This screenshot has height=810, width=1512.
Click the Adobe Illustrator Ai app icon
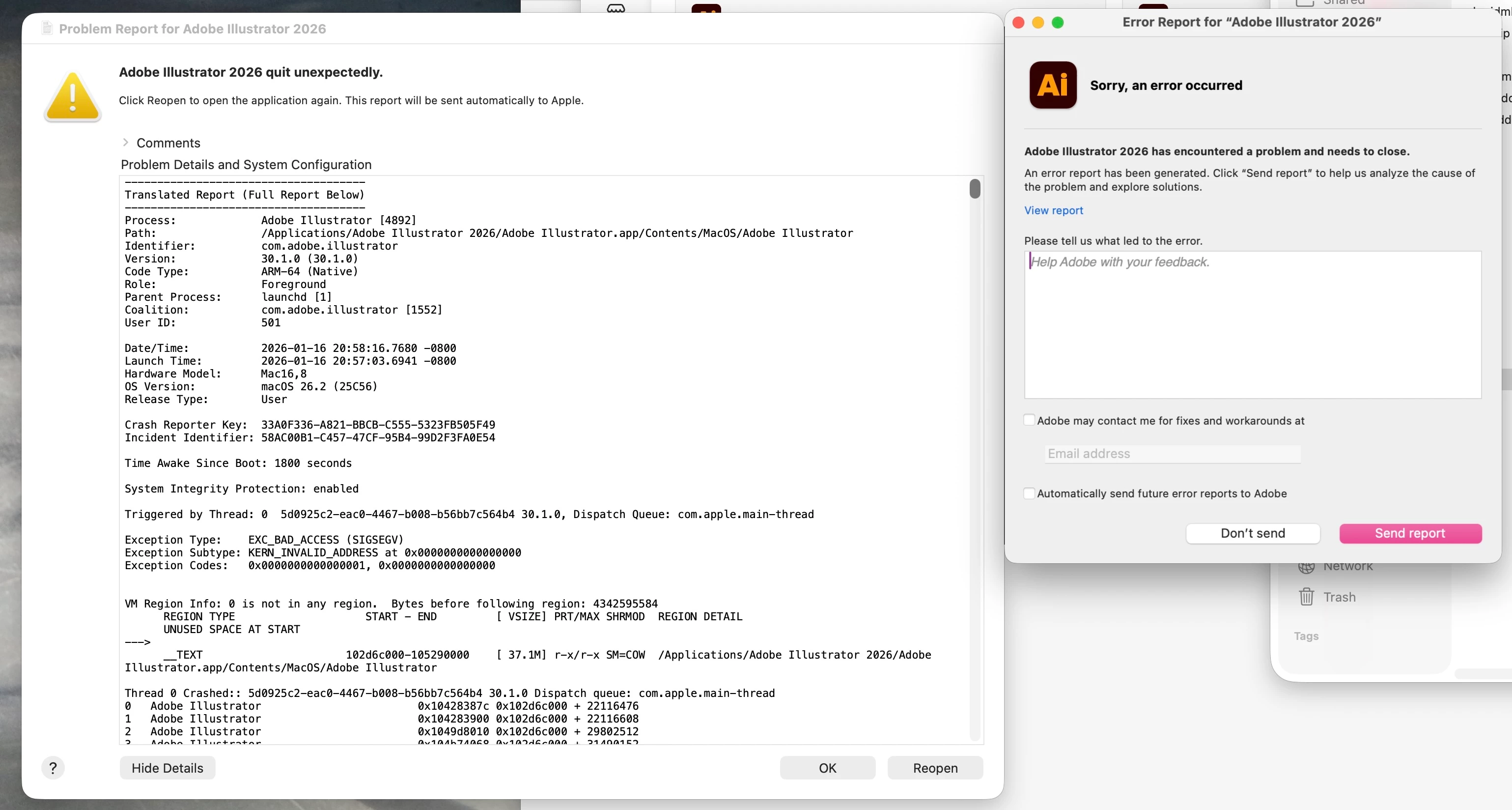(1053, 85)
